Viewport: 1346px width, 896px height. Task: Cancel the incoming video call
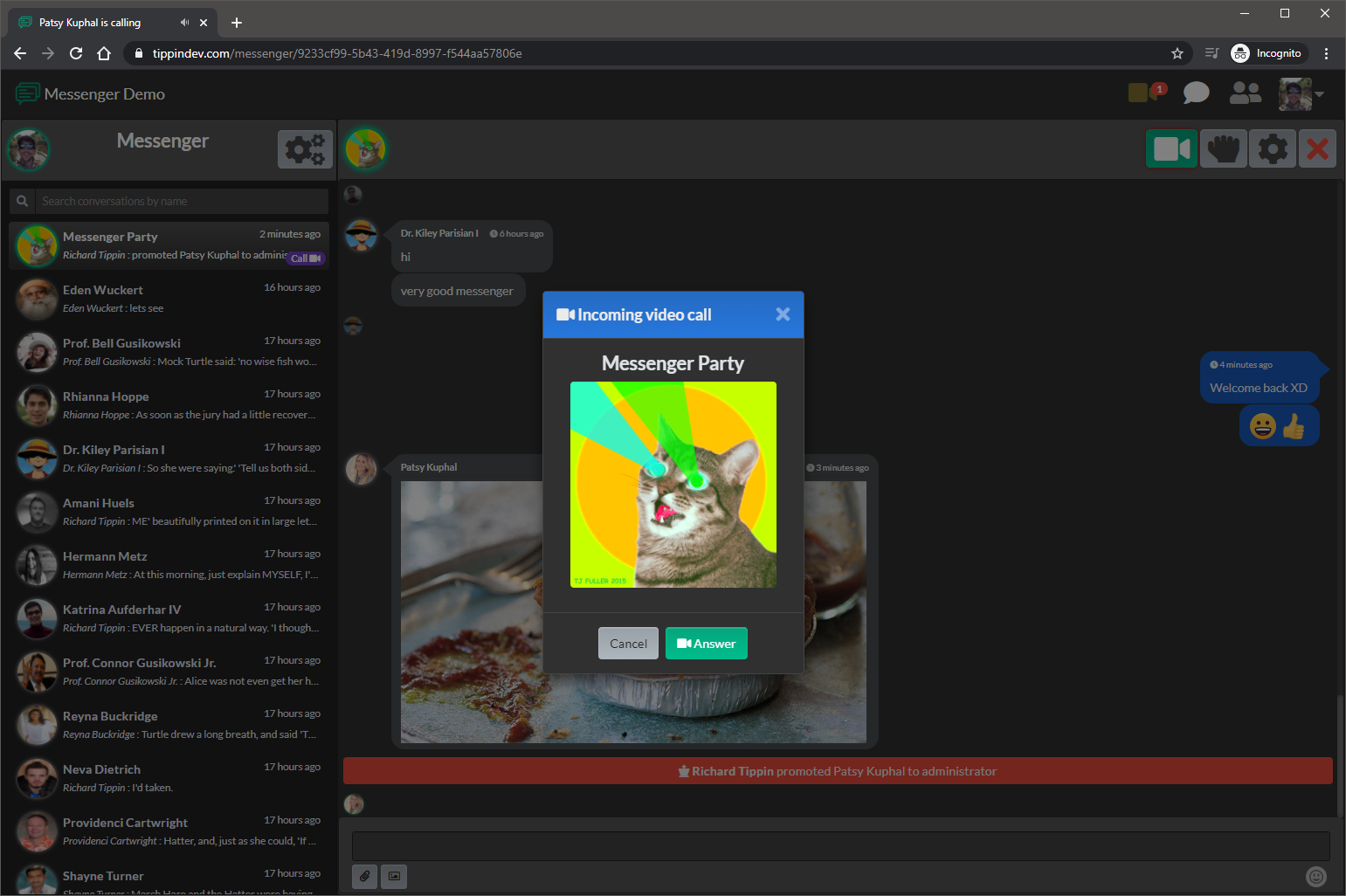pos(628,644)
